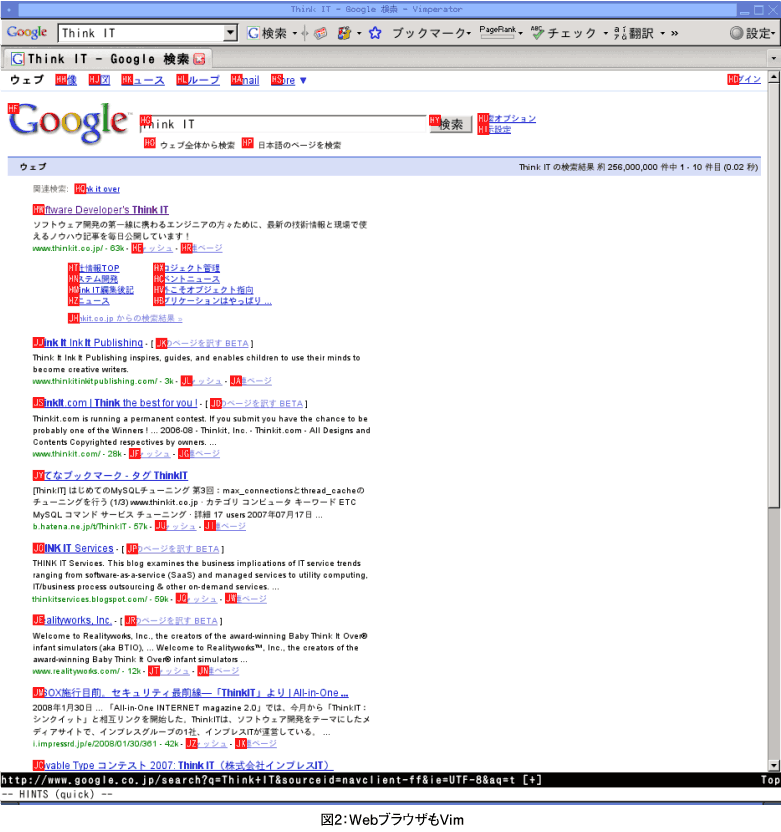Open result はてなブックマーク - タグ ThinkIT
The width and height of the screenshot is (781, 832).
[x=110, y=476]
